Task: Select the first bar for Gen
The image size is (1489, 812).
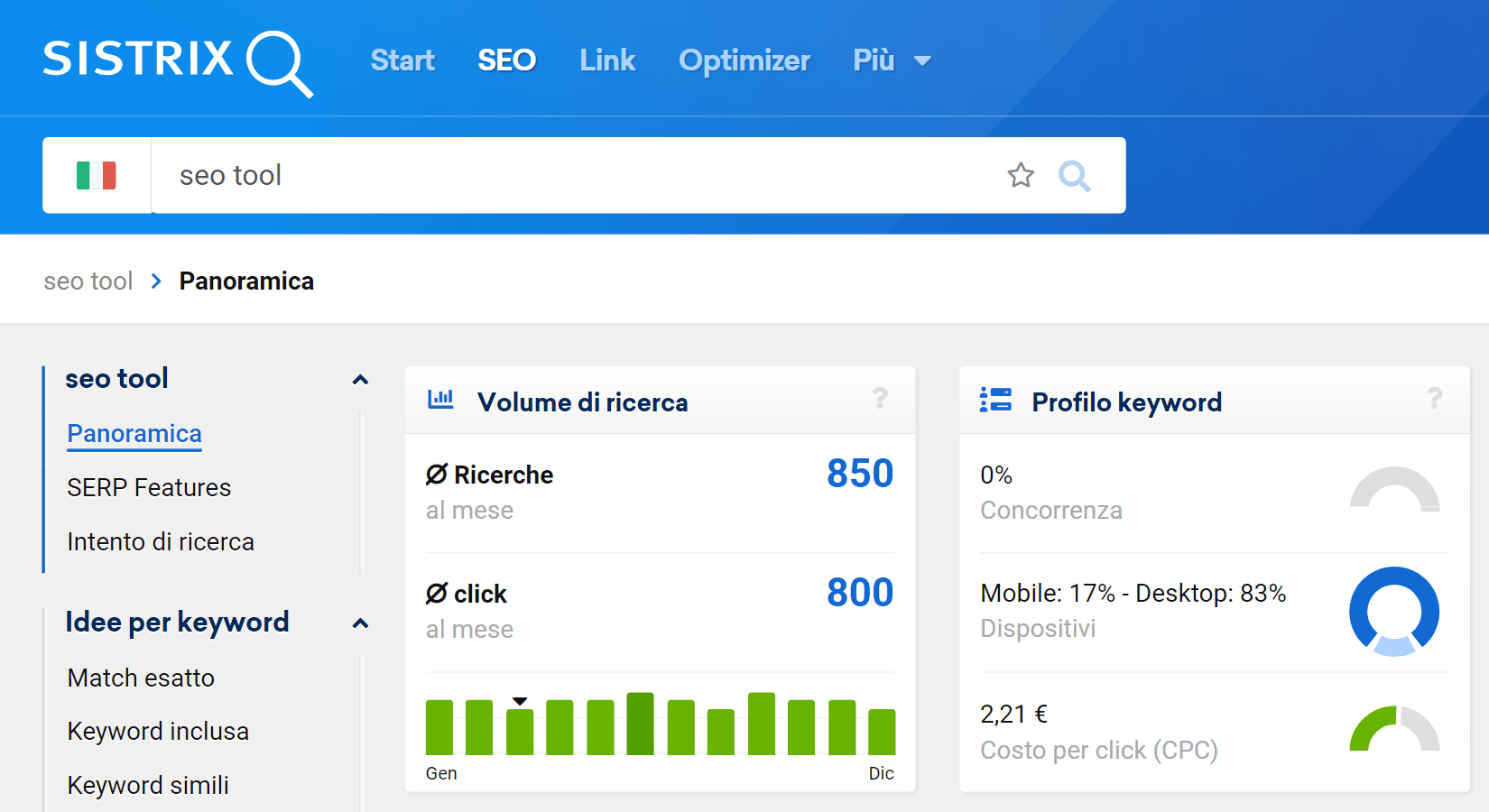Action: click(439, 727)
